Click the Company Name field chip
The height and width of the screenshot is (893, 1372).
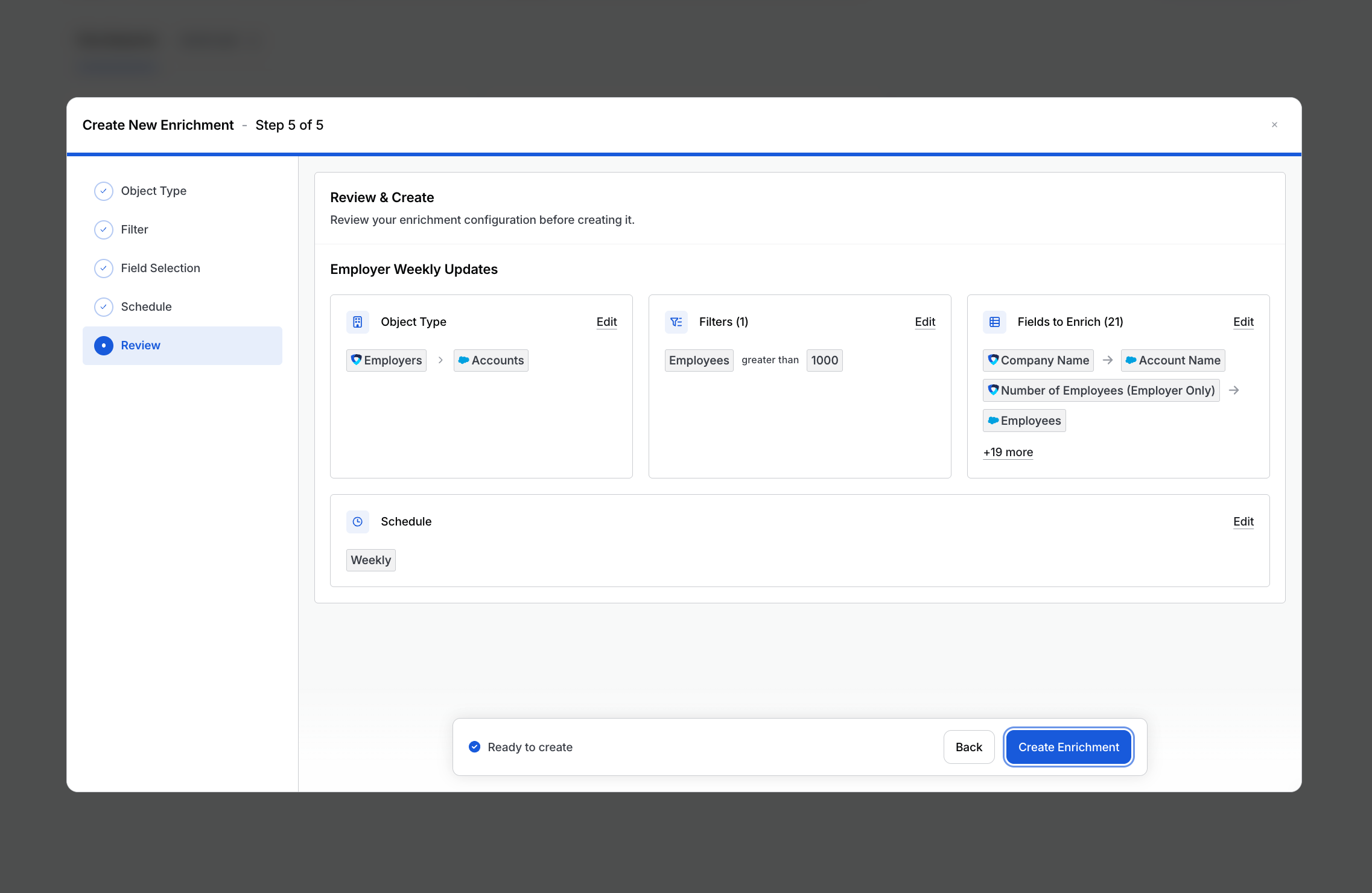(1038, 361)
